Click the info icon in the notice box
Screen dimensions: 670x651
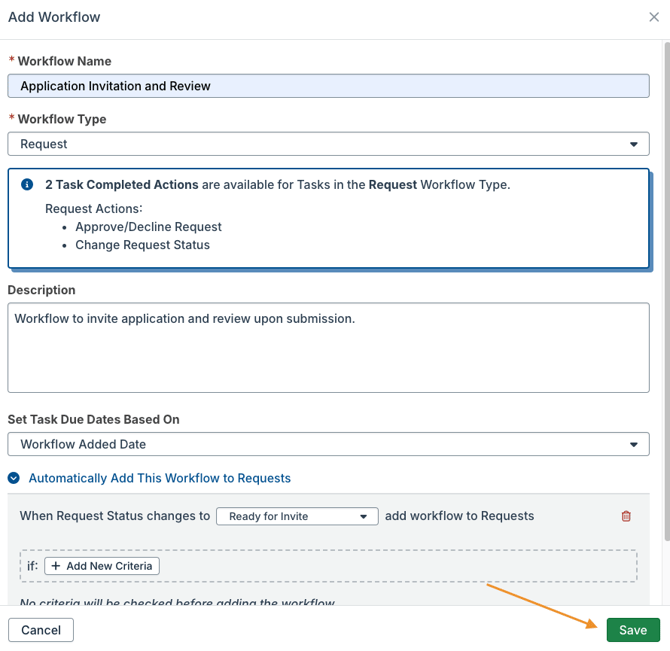(x=27, y=185)
